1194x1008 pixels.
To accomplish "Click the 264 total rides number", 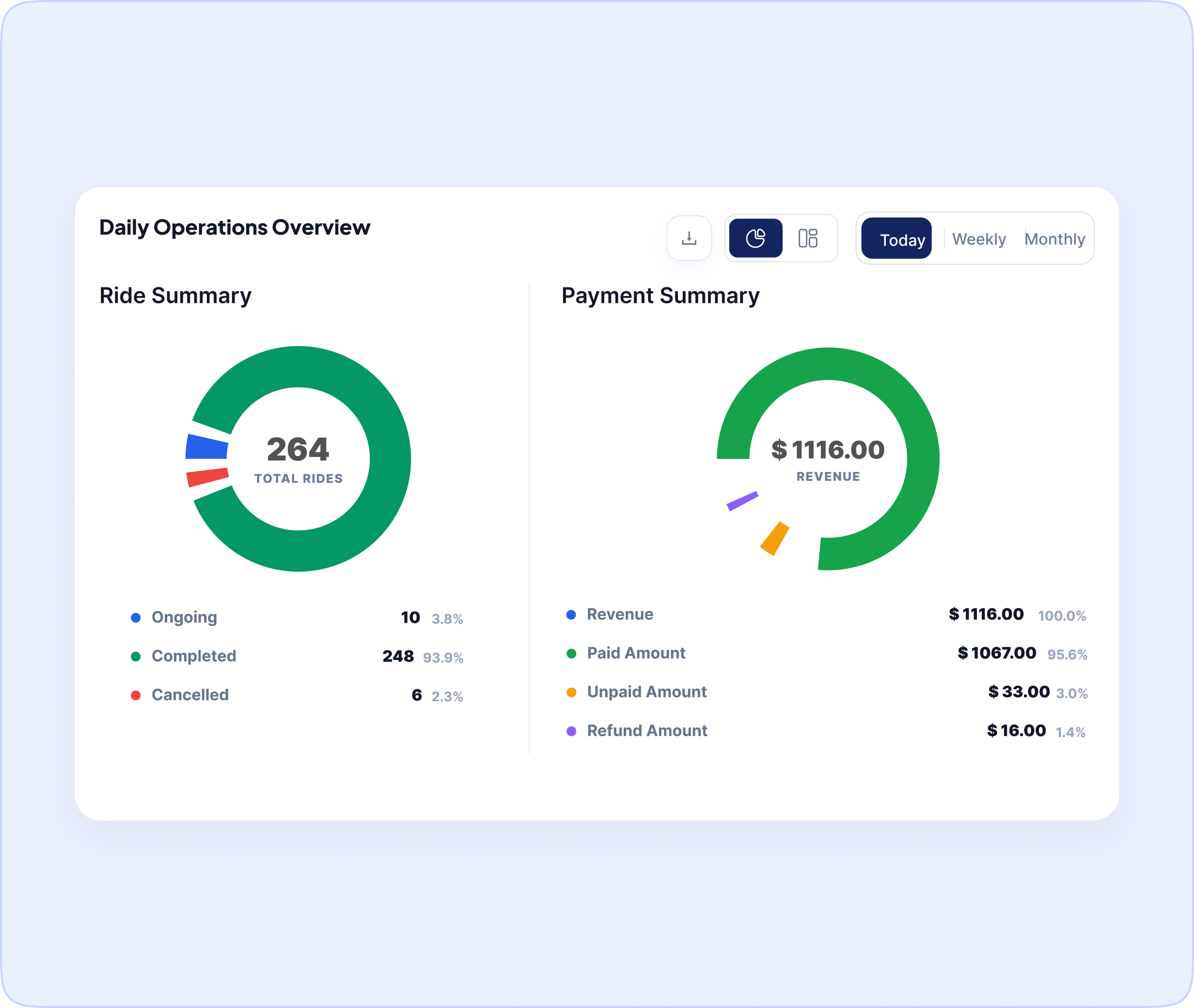I will (298, 449).
